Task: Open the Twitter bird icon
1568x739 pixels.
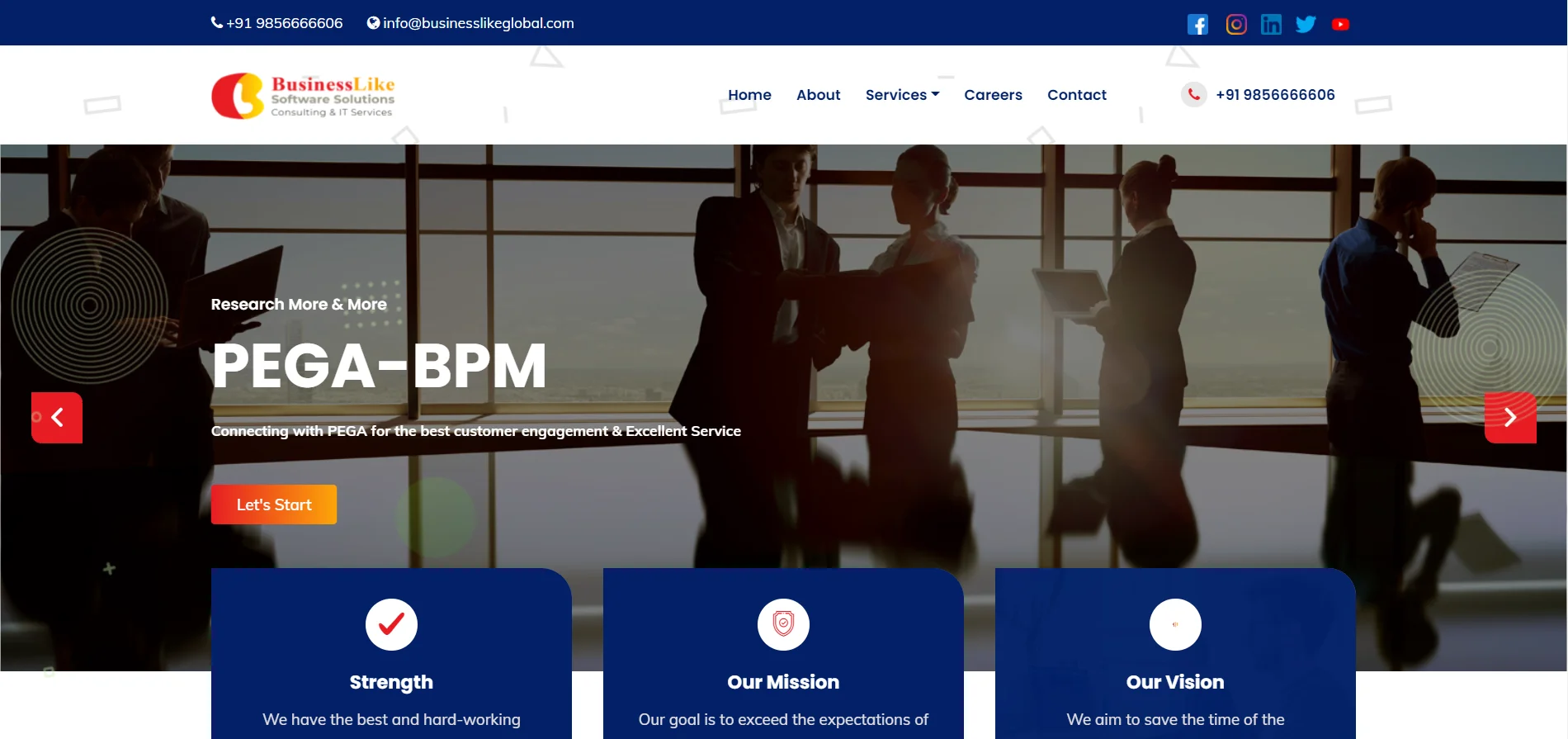Action: pyautogui.click(x=1306, y=25)
